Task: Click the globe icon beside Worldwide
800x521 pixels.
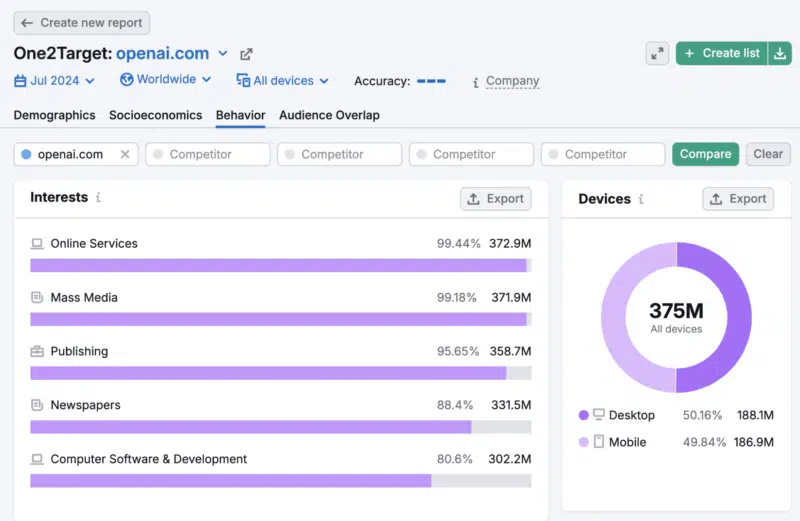Action: point(127,80)
